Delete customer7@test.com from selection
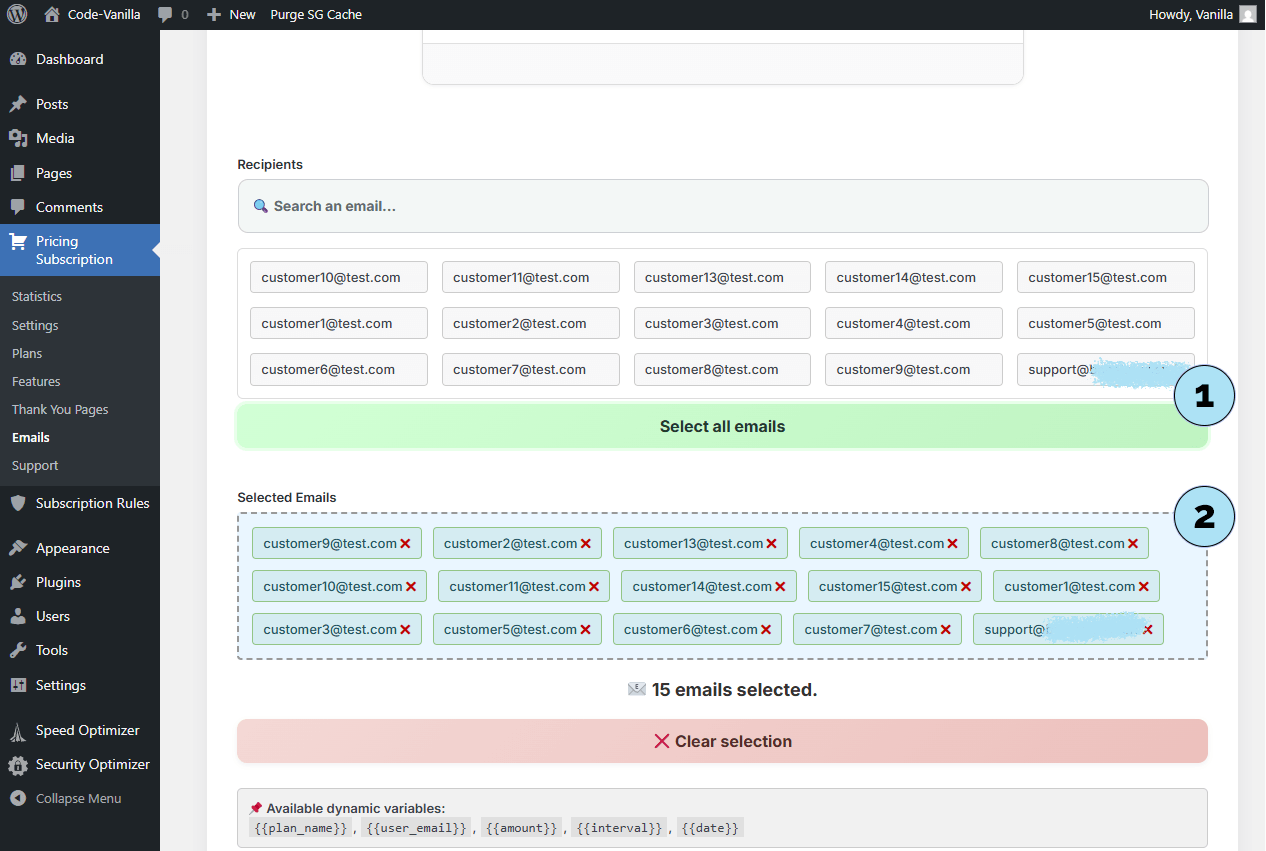 coord(946,630)
